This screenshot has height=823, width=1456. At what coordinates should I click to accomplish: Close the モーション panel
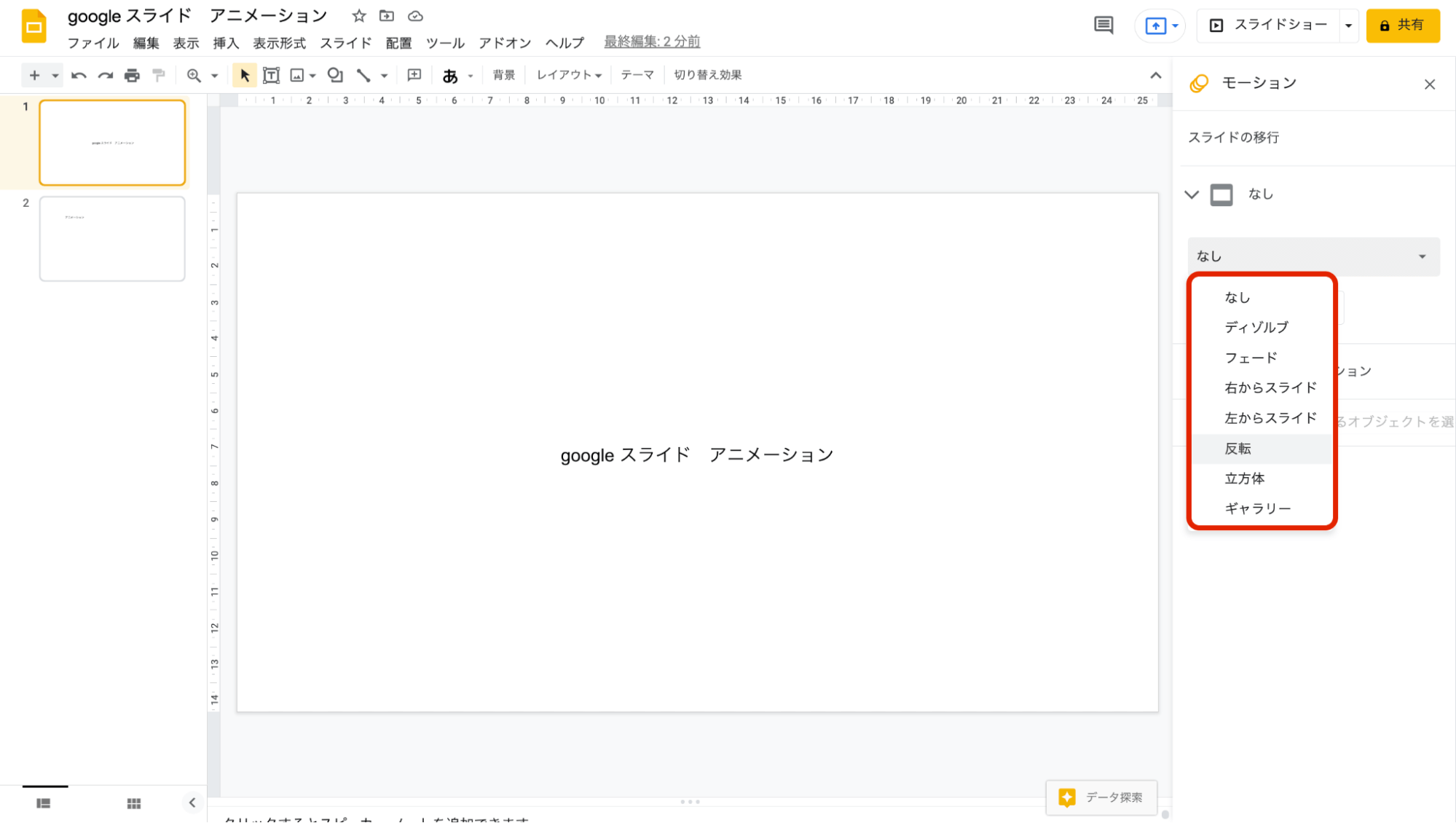(x=1430, y=84)
